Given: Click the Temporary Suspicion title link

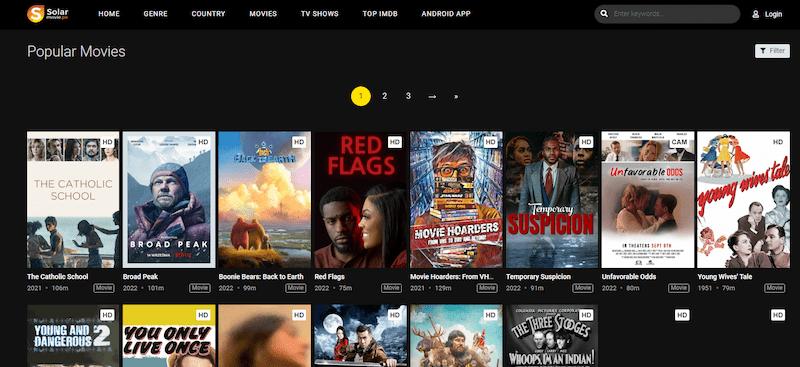Looking at the screenshot, I should (x=538, y=277).
